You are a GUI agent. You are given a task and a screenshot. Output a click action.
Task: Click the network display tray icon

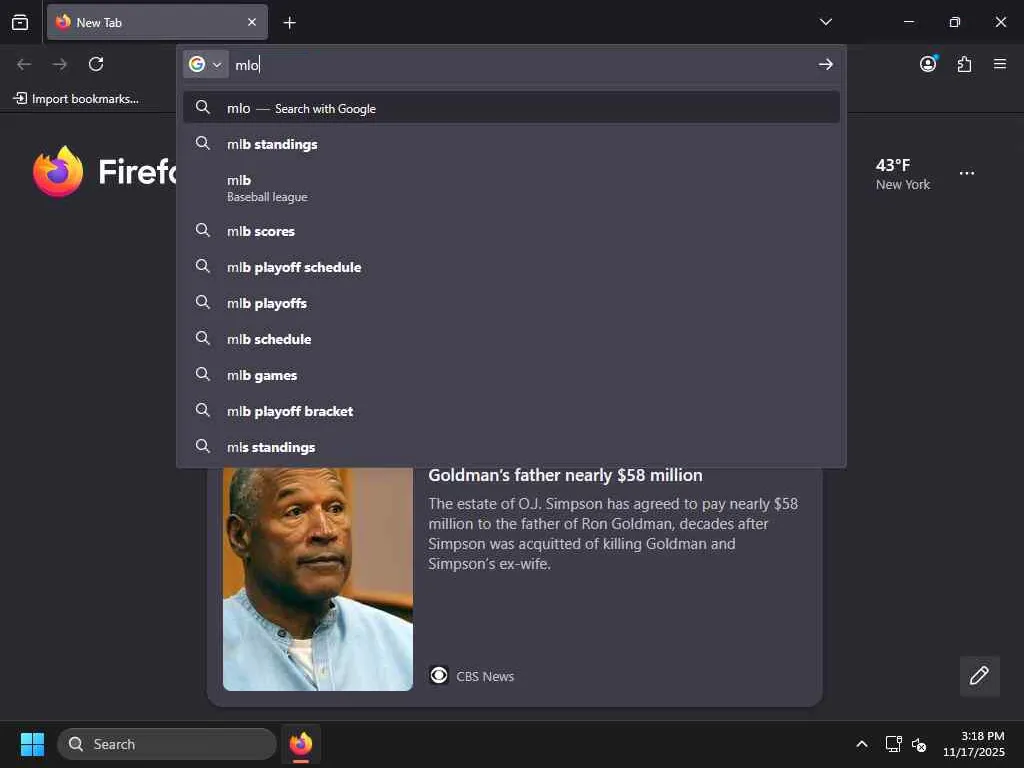coord(893,744)
